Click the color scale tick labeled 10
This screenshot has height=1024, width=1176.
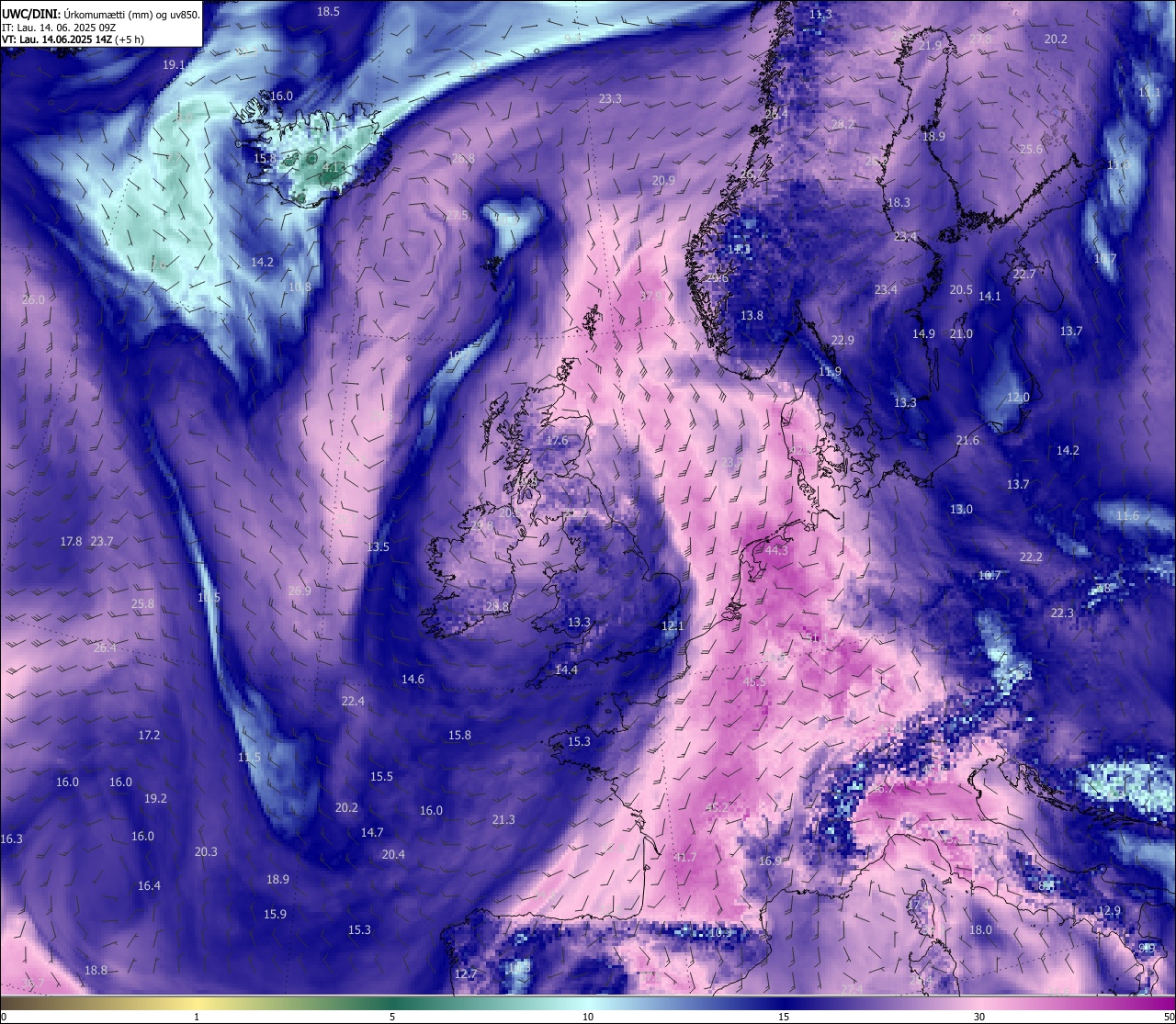tap(588, 1017)
